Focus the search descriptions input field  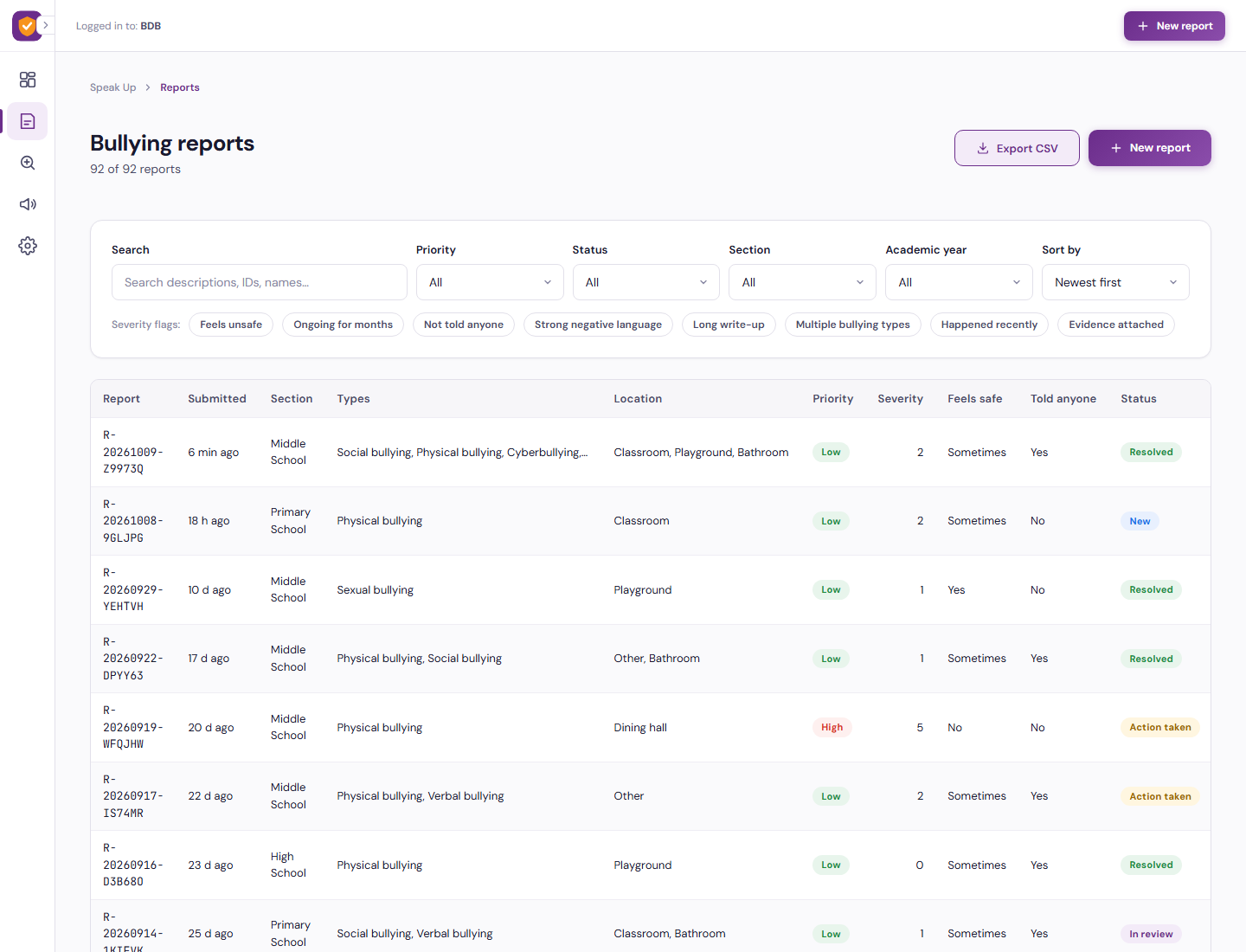[260, 282]
